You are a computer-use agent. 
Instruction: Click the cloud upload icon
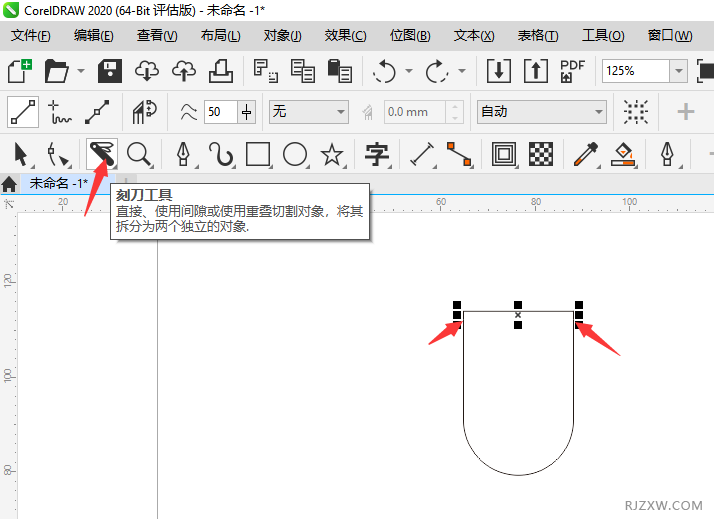click(184, 71)
